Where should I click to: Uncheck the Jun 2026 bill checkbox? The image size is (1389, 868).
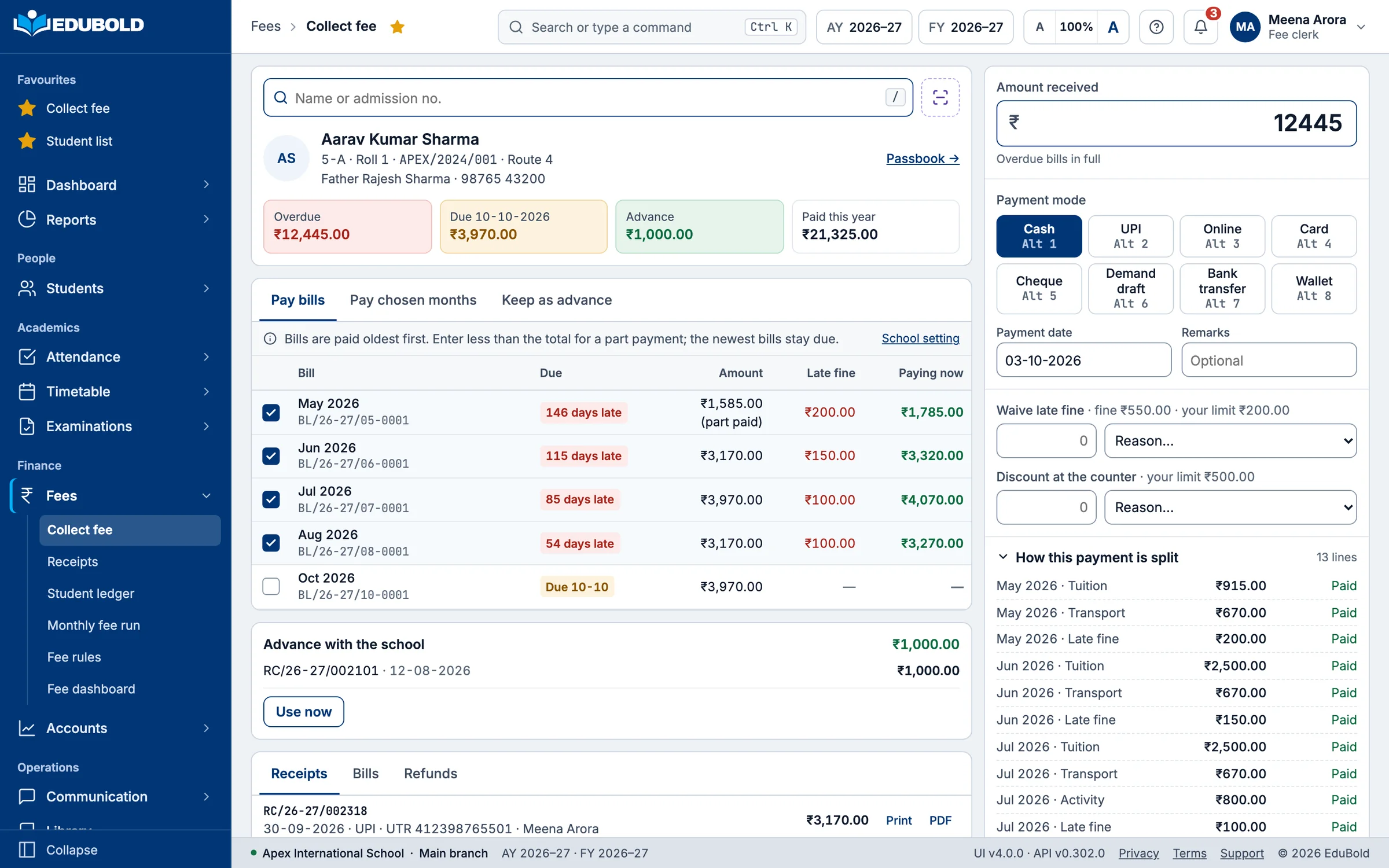pos(271,456)
